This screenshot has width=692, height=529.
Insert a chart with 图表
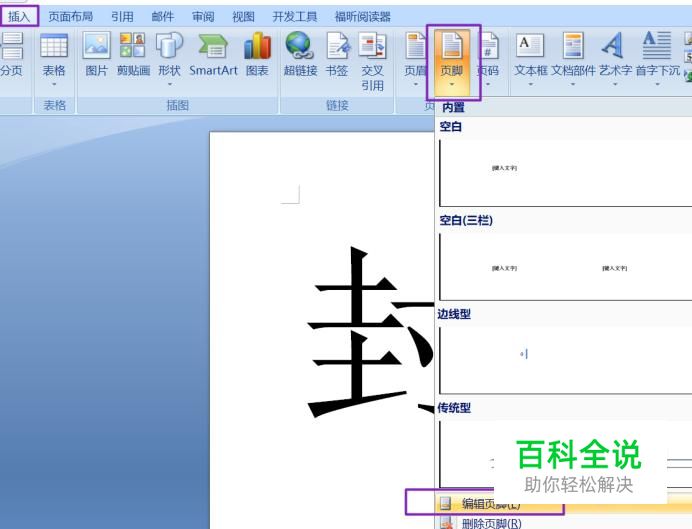click(x=257, y=55)
